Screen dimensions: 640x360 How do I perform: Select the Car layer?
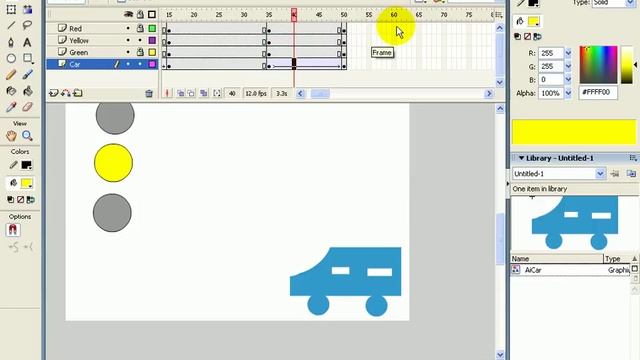coord(75,64)
